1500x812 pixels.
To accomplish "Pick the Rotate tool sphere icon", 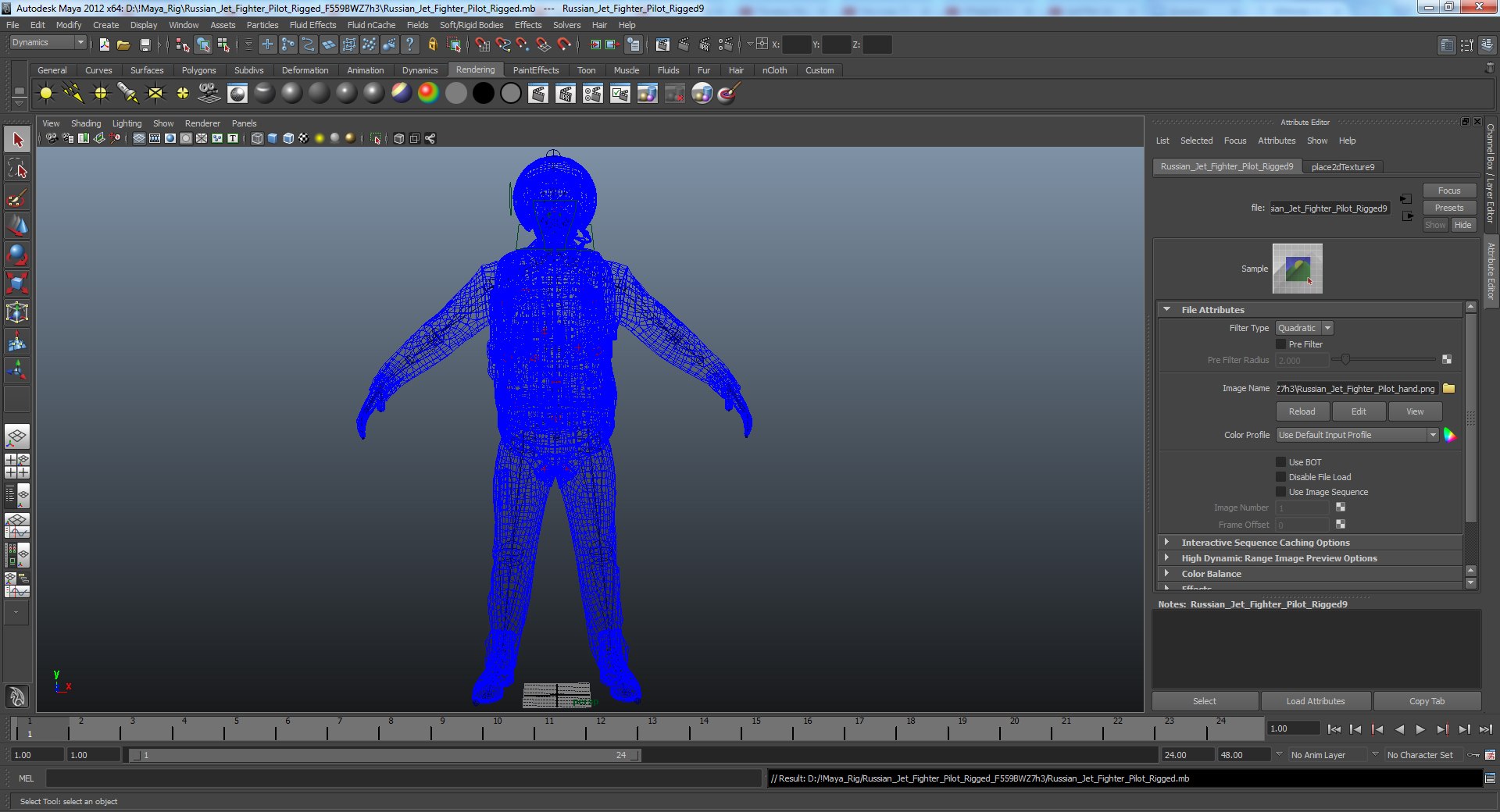I will pyautogui.click(x=17, y=255).
